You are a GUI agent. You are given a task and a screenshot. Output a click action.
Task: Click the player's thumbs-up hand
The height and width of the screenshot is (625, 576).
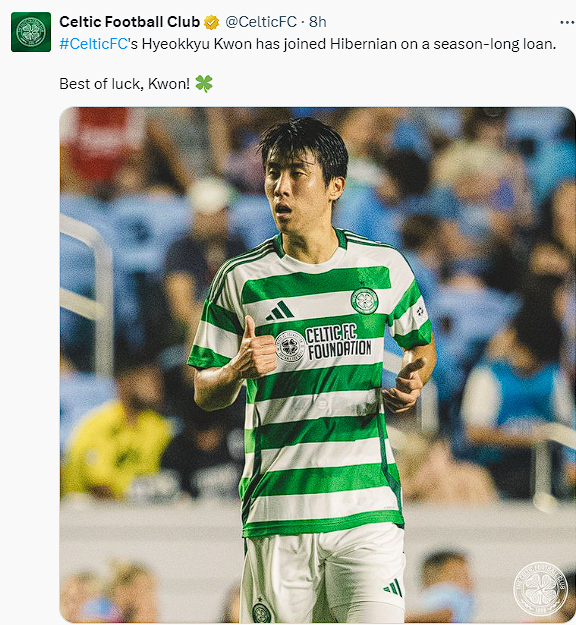point(257,350)
